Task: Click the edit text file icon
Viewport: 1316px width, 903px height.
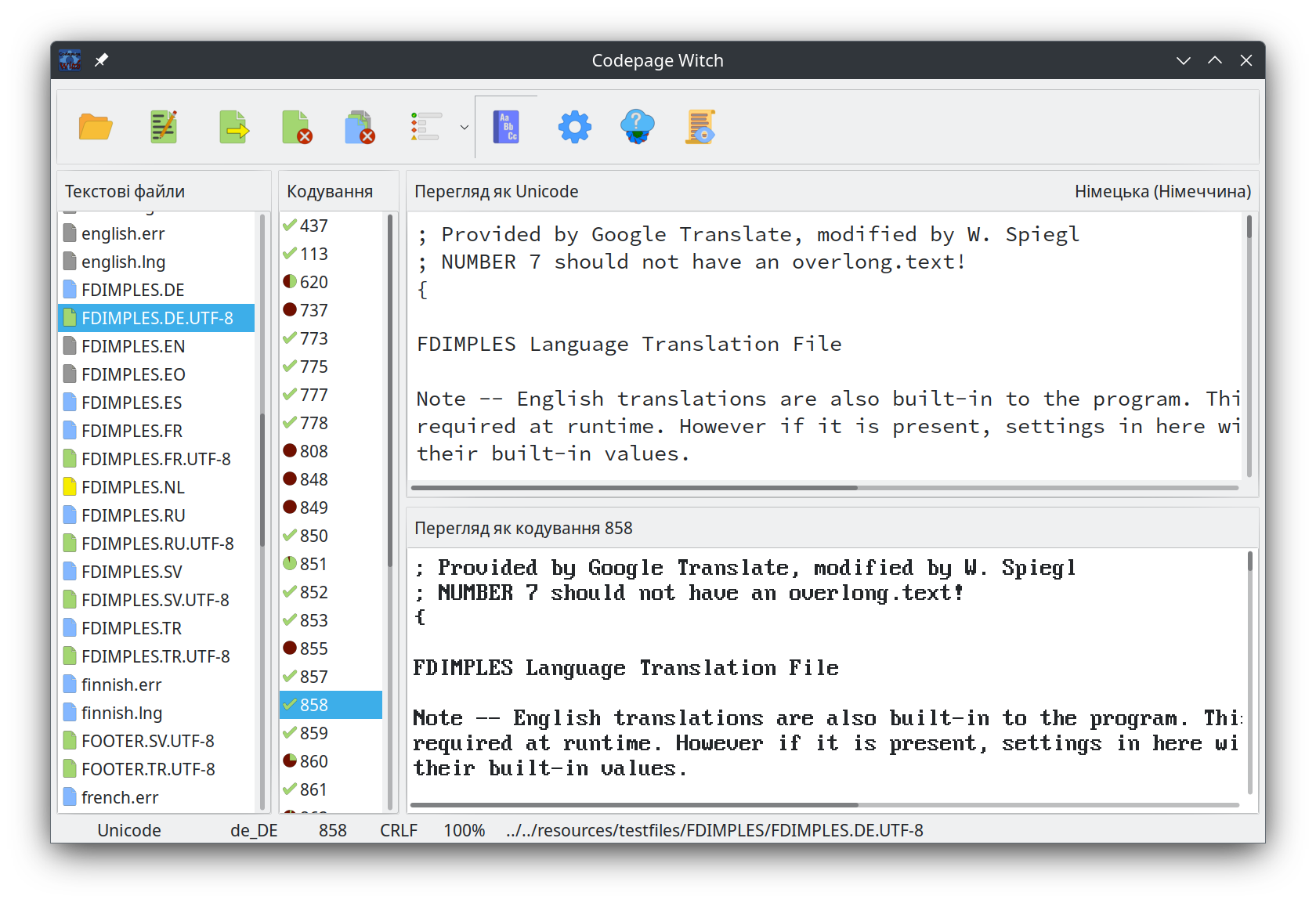Action: point(164,127)
